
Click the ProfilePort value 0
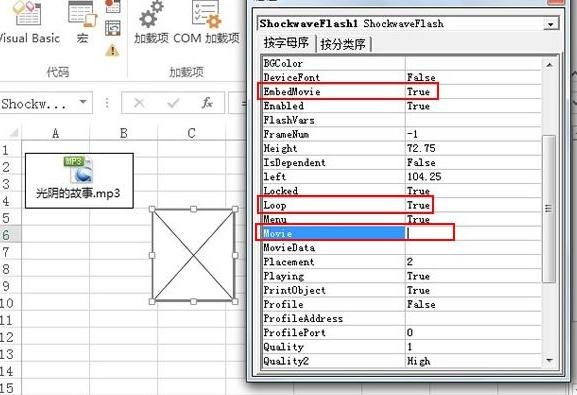tap(410, 333)
